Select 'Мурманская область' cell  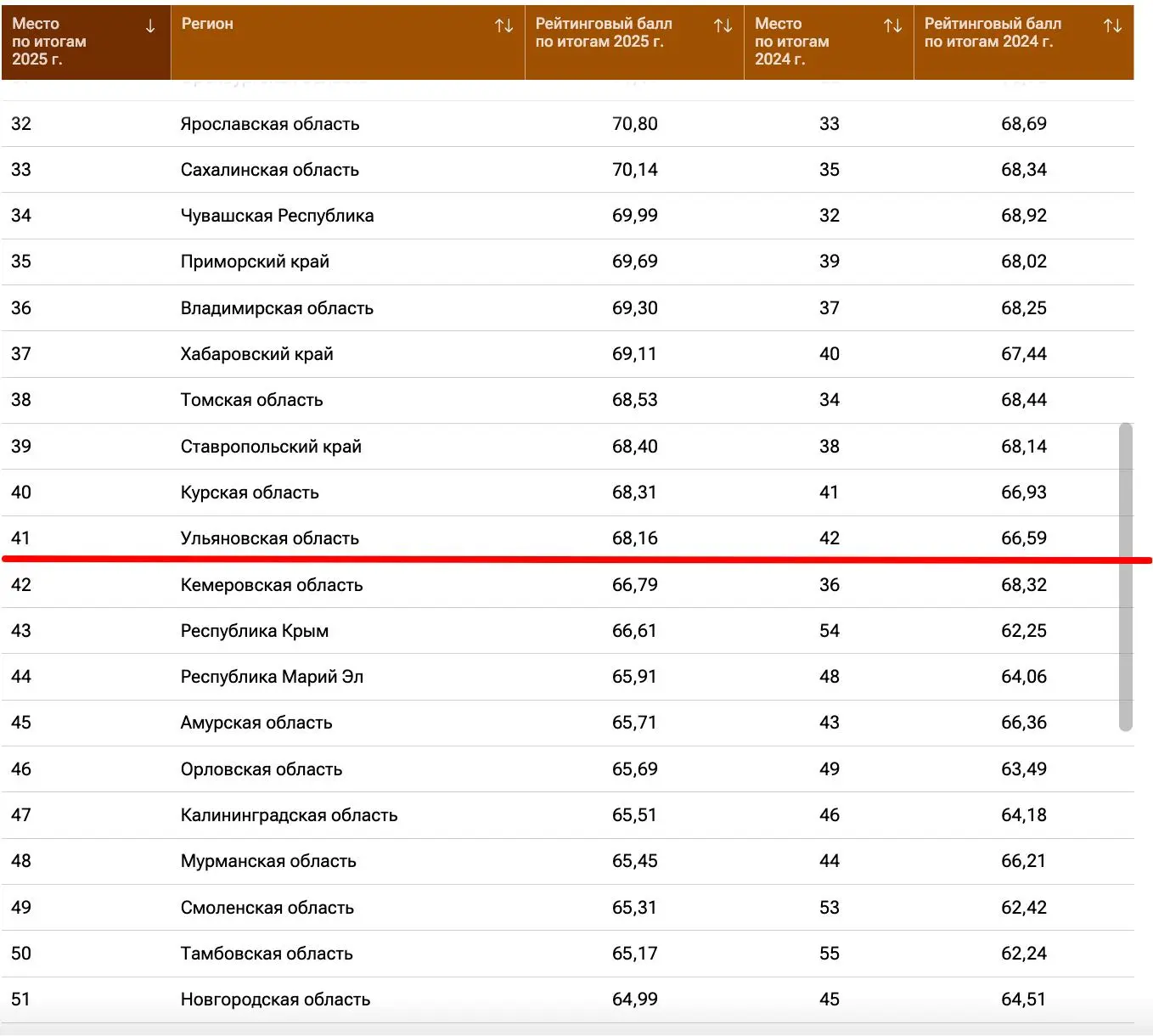pyautogui.click(x=268, y=861)
